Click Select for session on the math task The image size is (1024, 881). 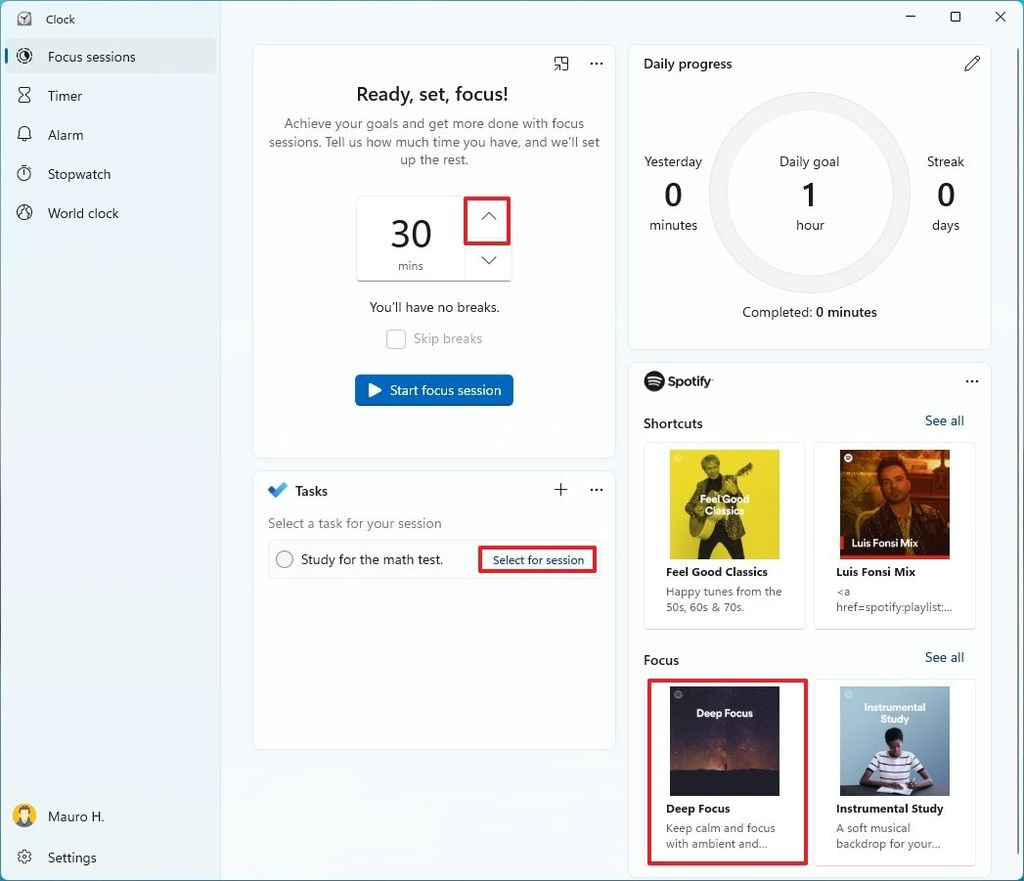[x=537, y=560]
